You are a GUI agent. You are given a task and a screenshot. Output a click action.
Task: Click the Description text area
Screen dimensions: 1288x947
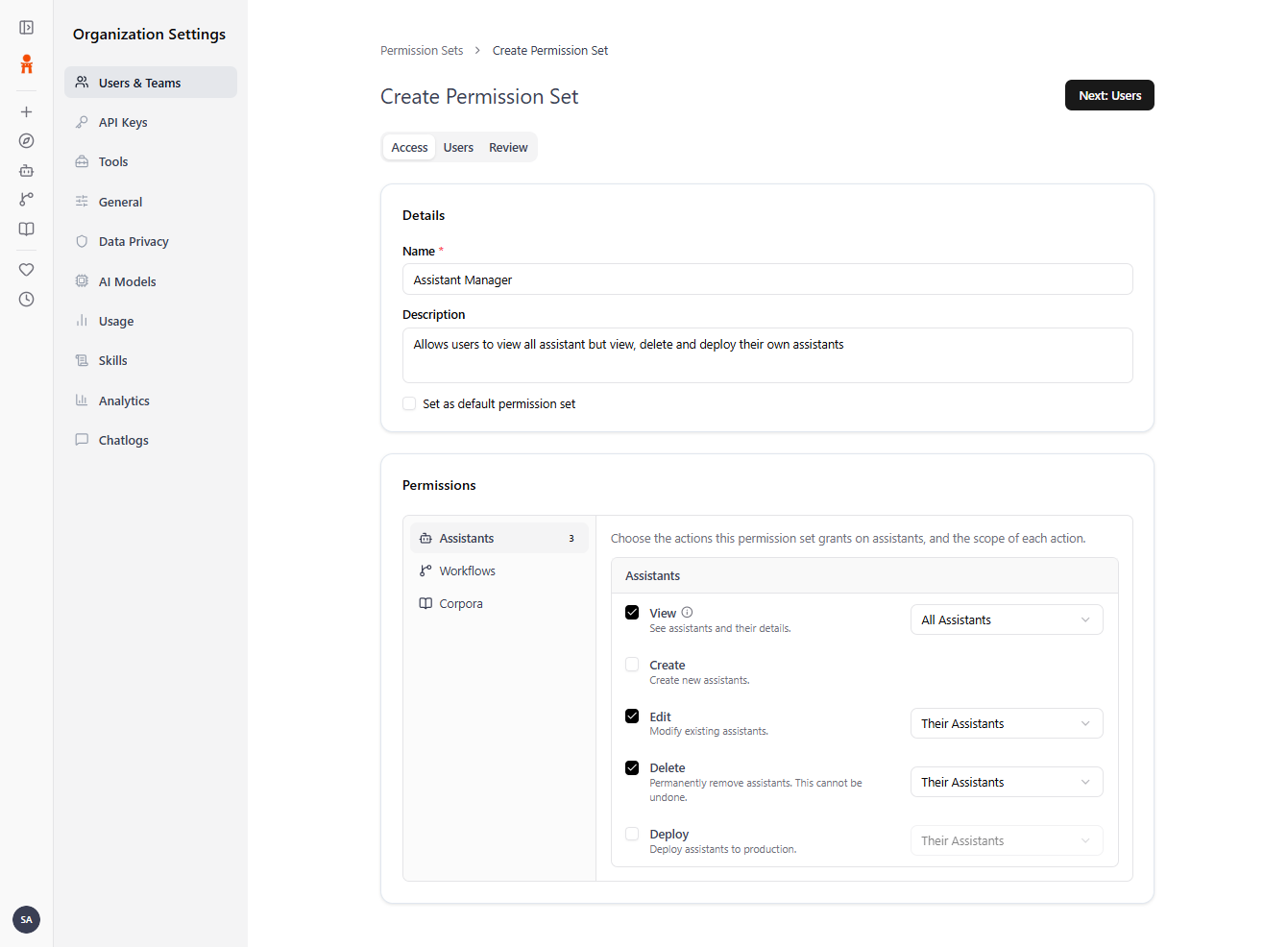[x=767, y=355]
